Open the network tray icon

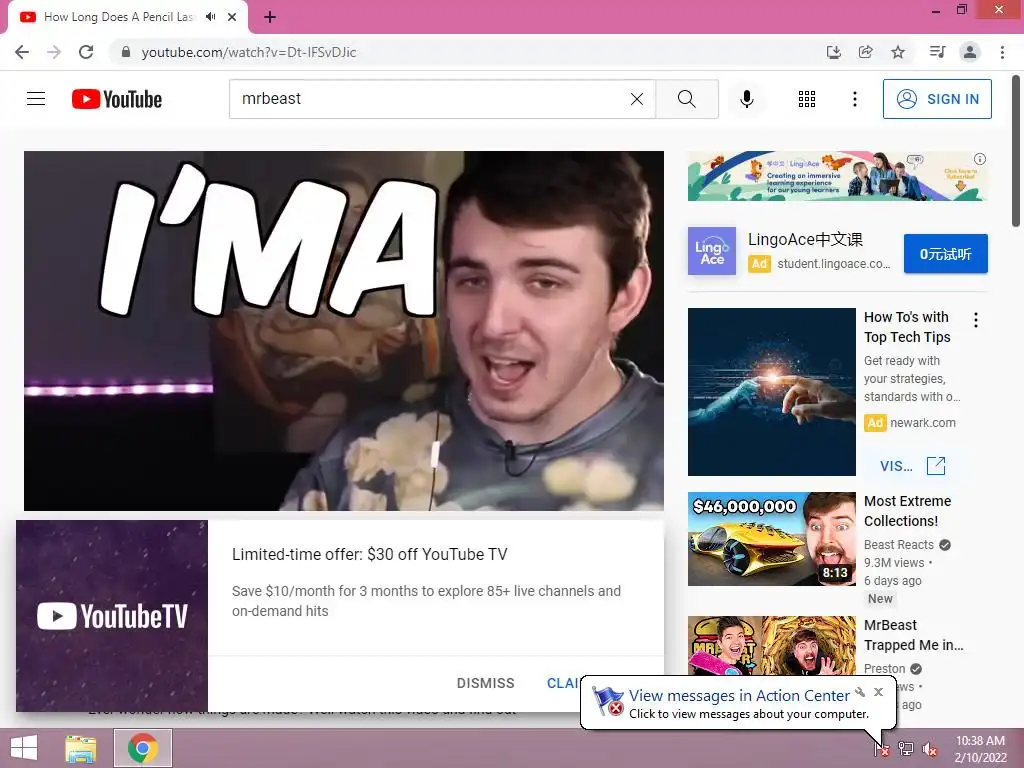[x=906, y=748]
